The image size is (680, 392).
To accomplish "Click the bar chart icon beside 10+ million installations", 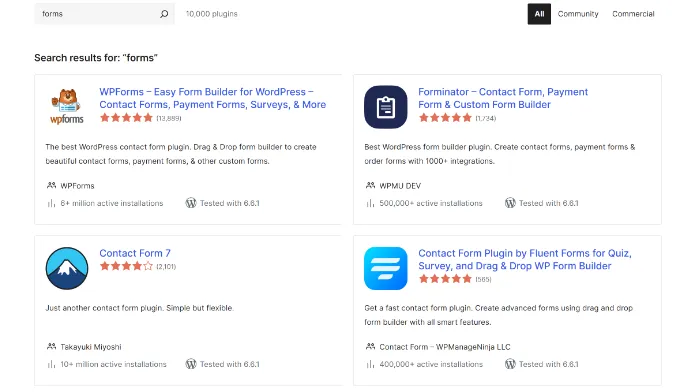I will coord(51,364).
